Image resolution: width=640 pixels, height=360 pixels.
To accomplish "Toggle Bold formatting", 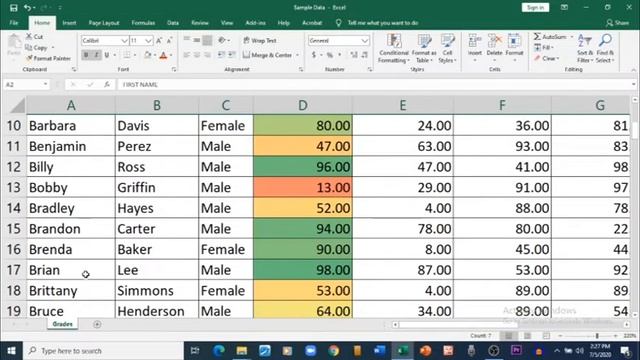I will 86,55.
